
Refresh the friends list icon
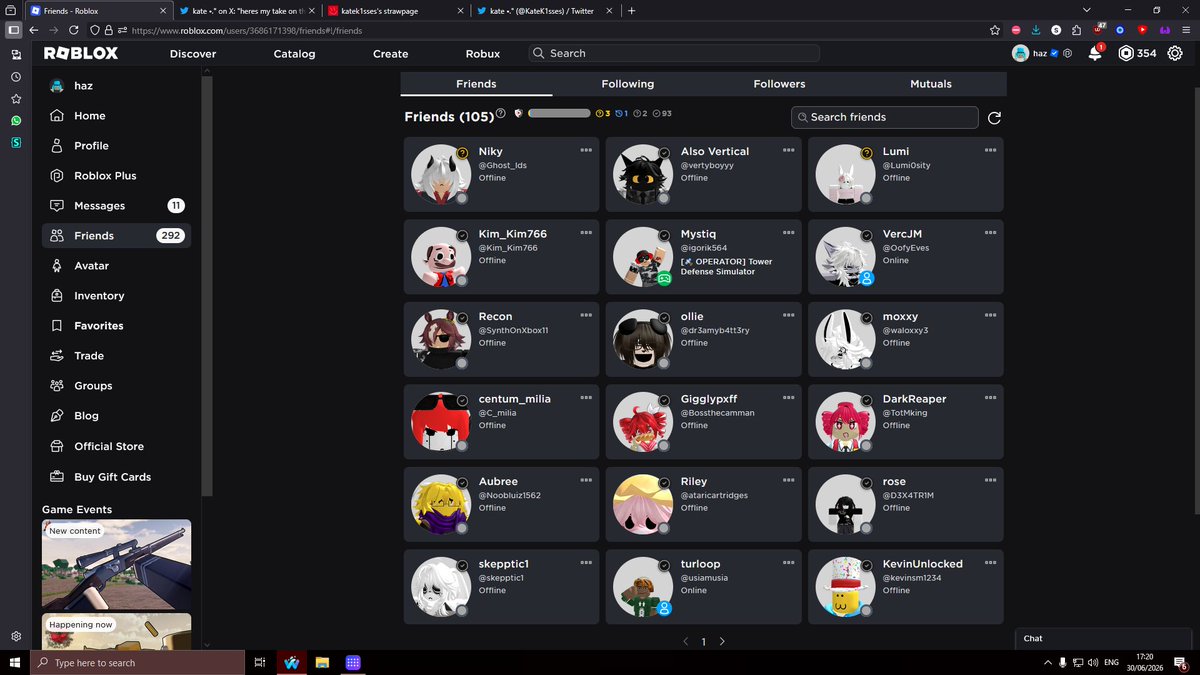[994, 118]
